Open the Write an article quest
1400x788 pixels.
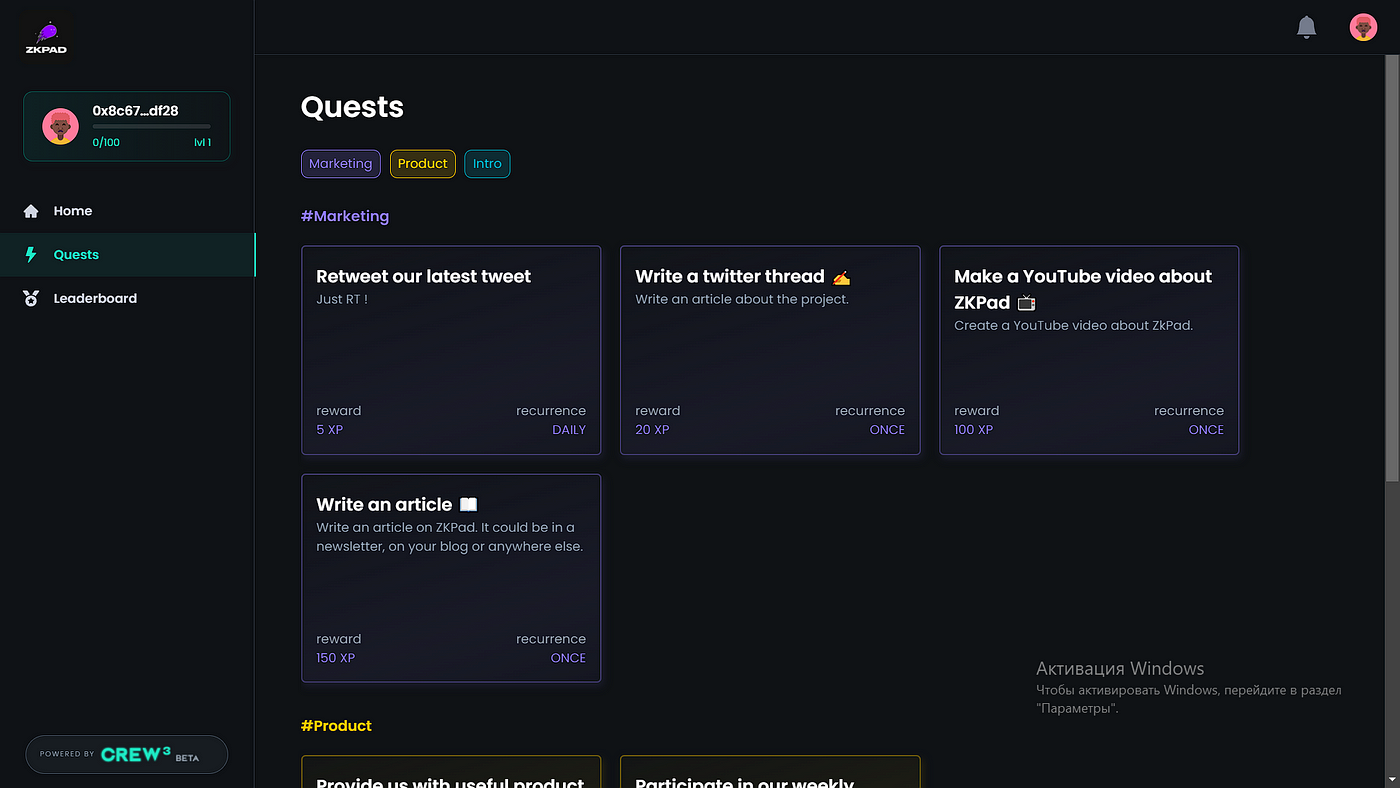tap(451, 578)
